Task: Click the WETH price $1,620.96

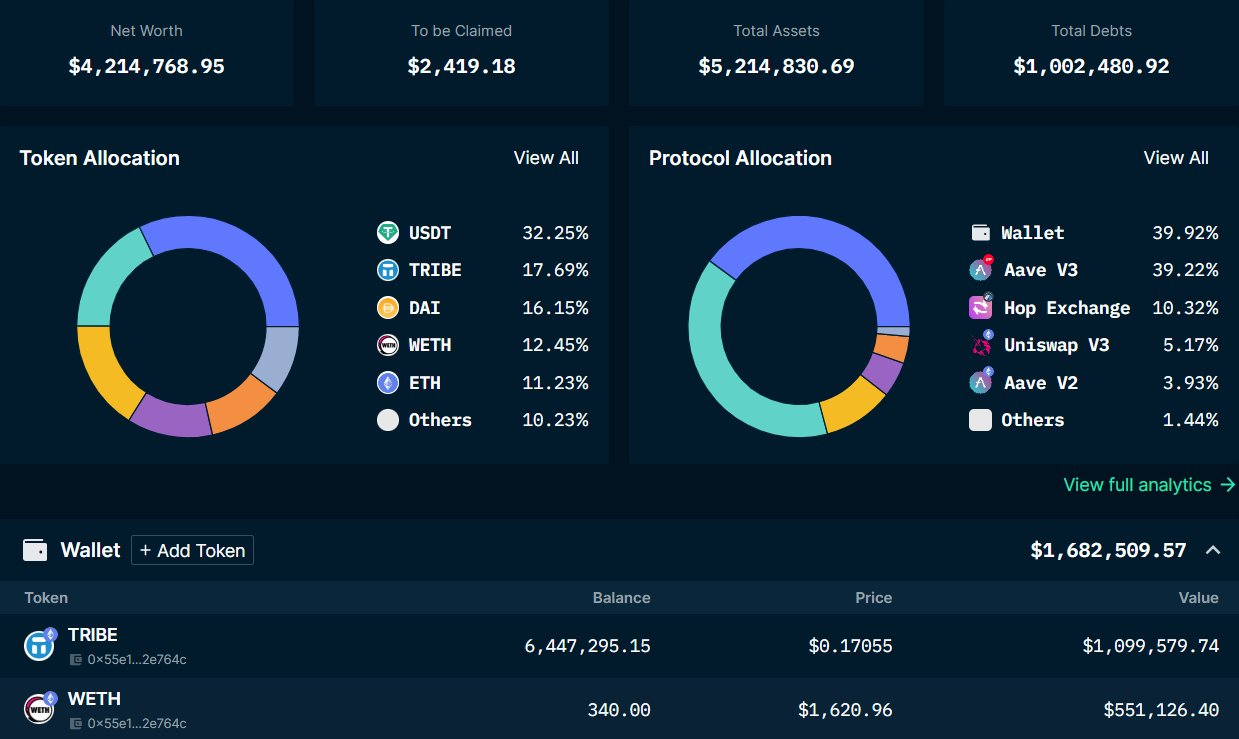Action: [845, 710]
